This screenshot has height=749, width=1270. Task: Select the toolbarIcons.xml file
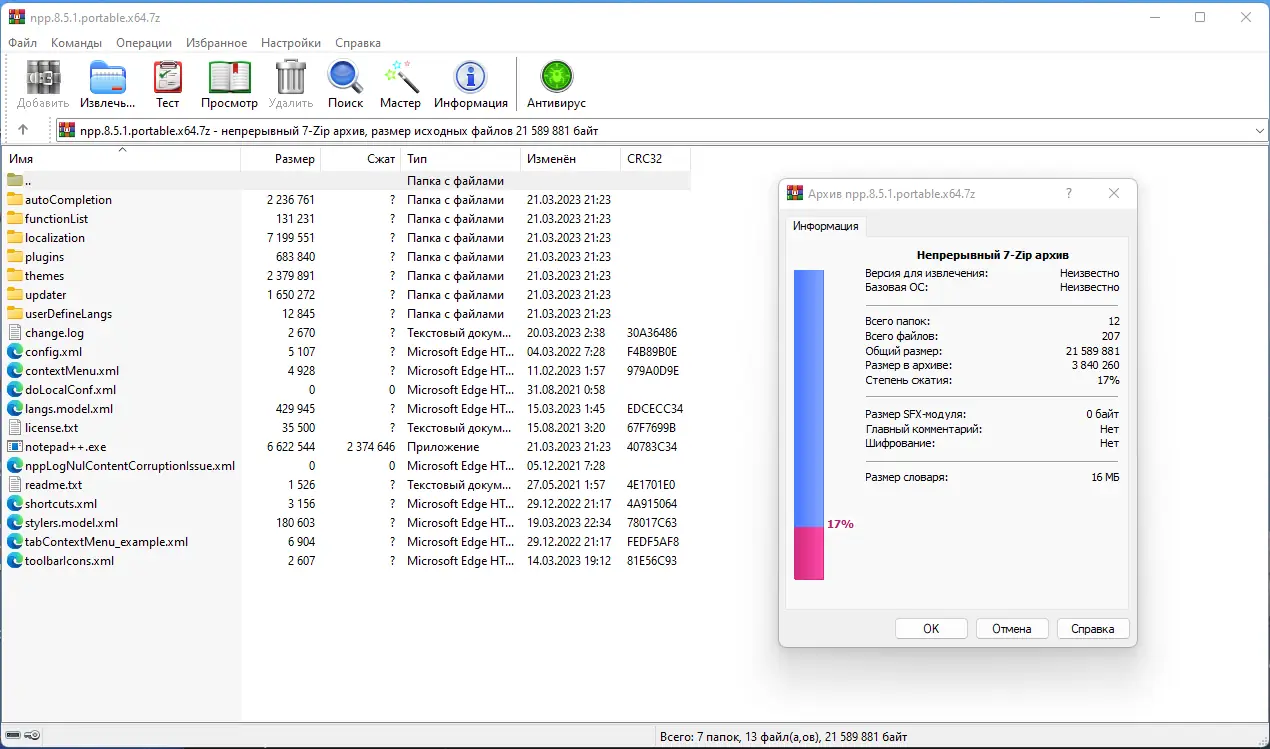click(x=70, y=560)
